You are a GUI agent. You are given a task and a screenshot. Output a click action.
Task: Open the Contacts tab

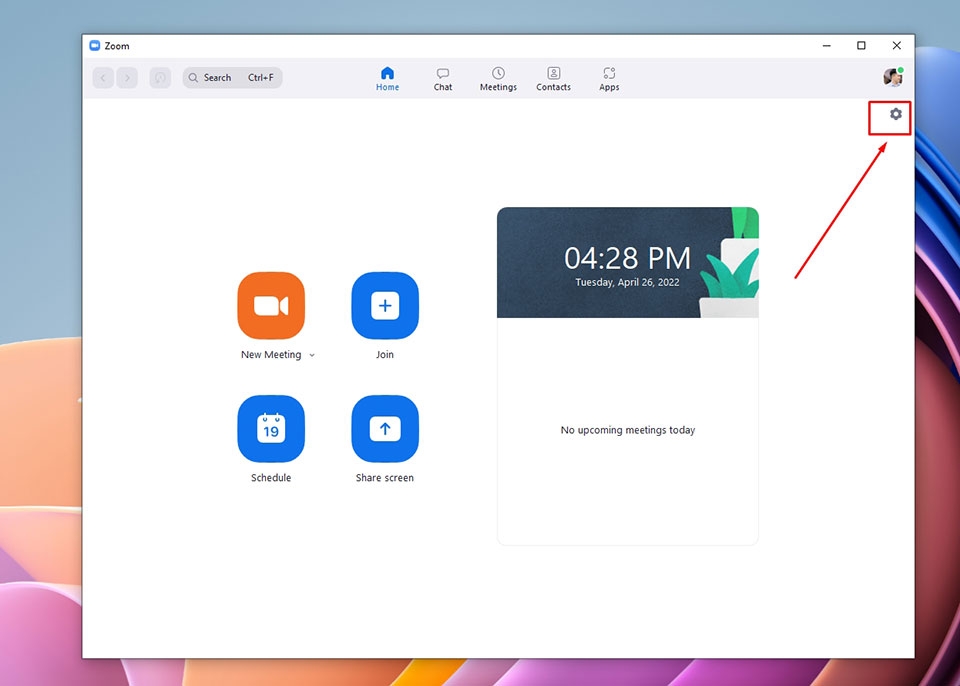pyautogui.click(x=553, y=79)
